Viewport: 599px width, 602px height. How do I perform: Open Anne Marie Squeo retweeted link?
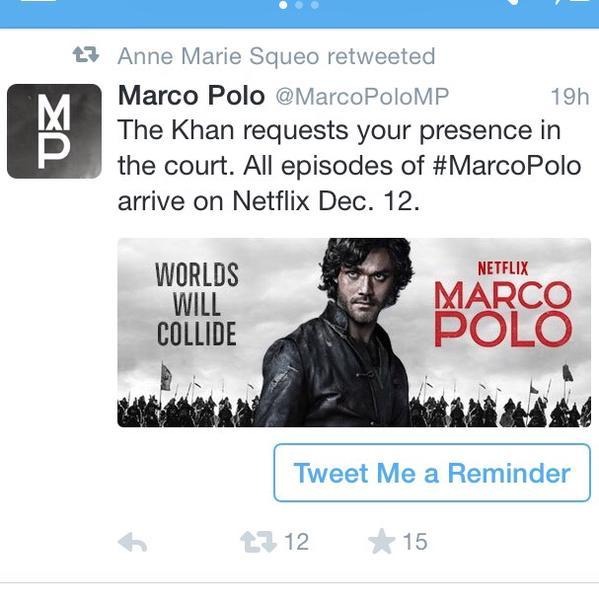276,56
